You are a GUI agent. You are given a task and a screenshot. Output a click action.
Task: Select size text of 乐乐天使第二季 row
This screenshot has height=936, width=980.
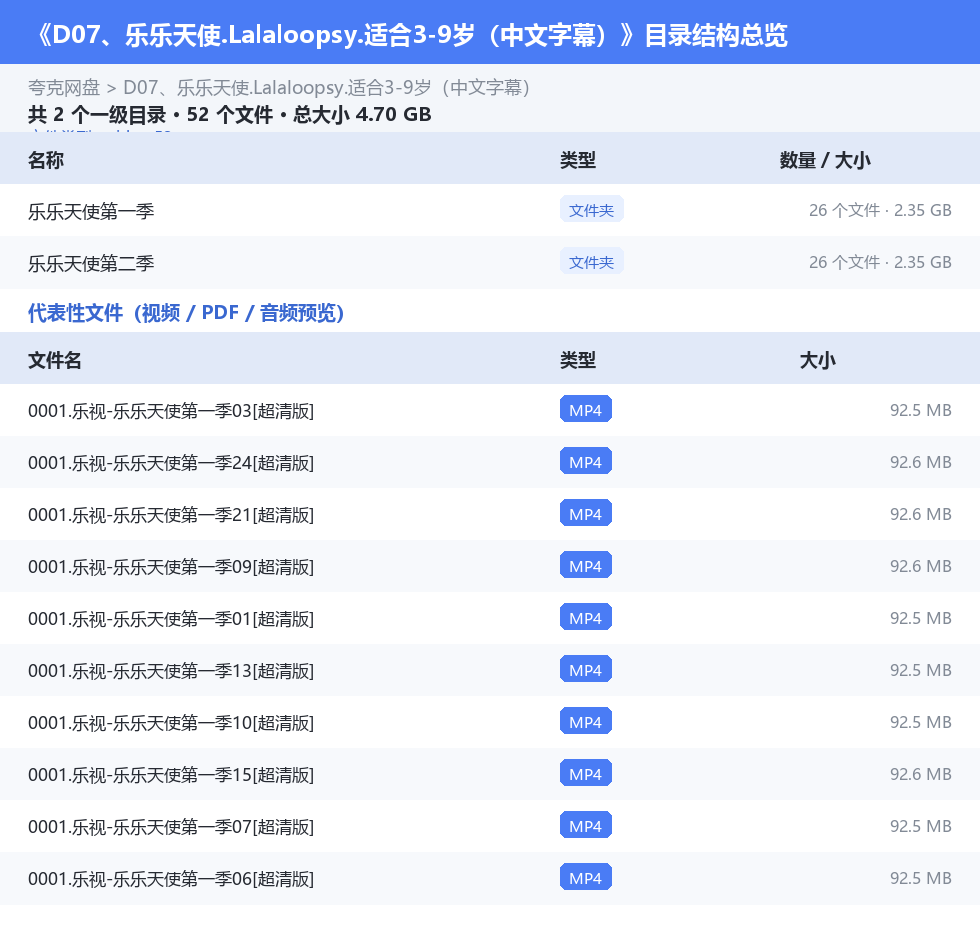(880, 262)
